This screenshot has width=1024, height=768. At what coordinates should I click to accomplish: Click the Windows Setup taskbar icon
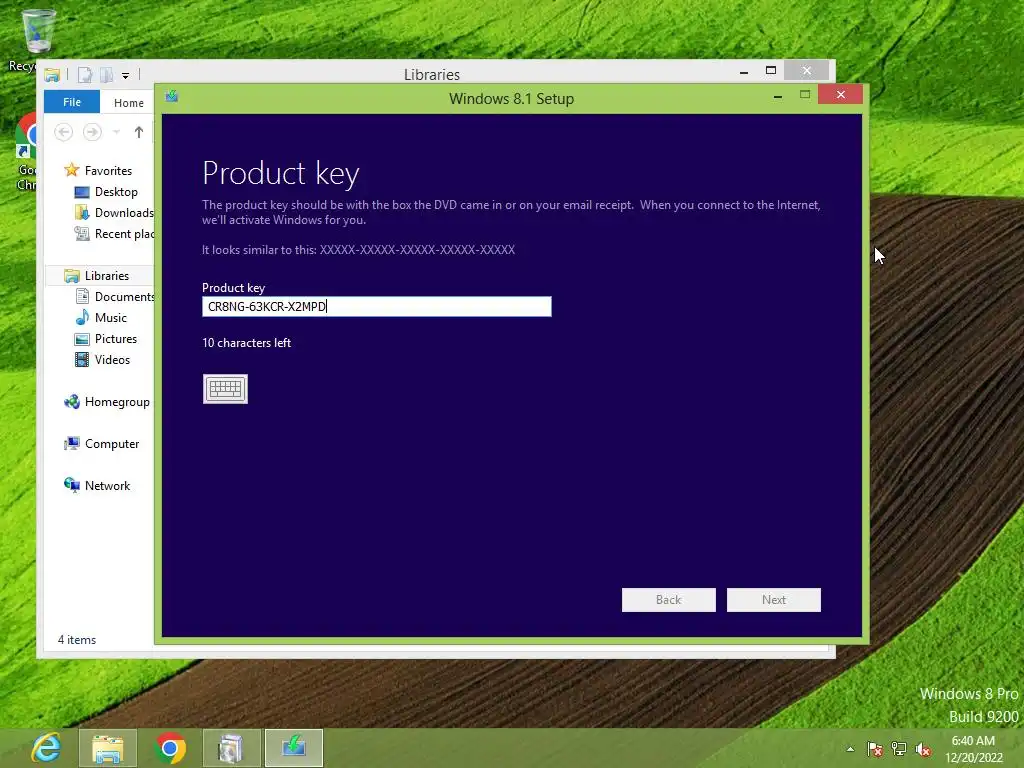click(x=294, y=748)
